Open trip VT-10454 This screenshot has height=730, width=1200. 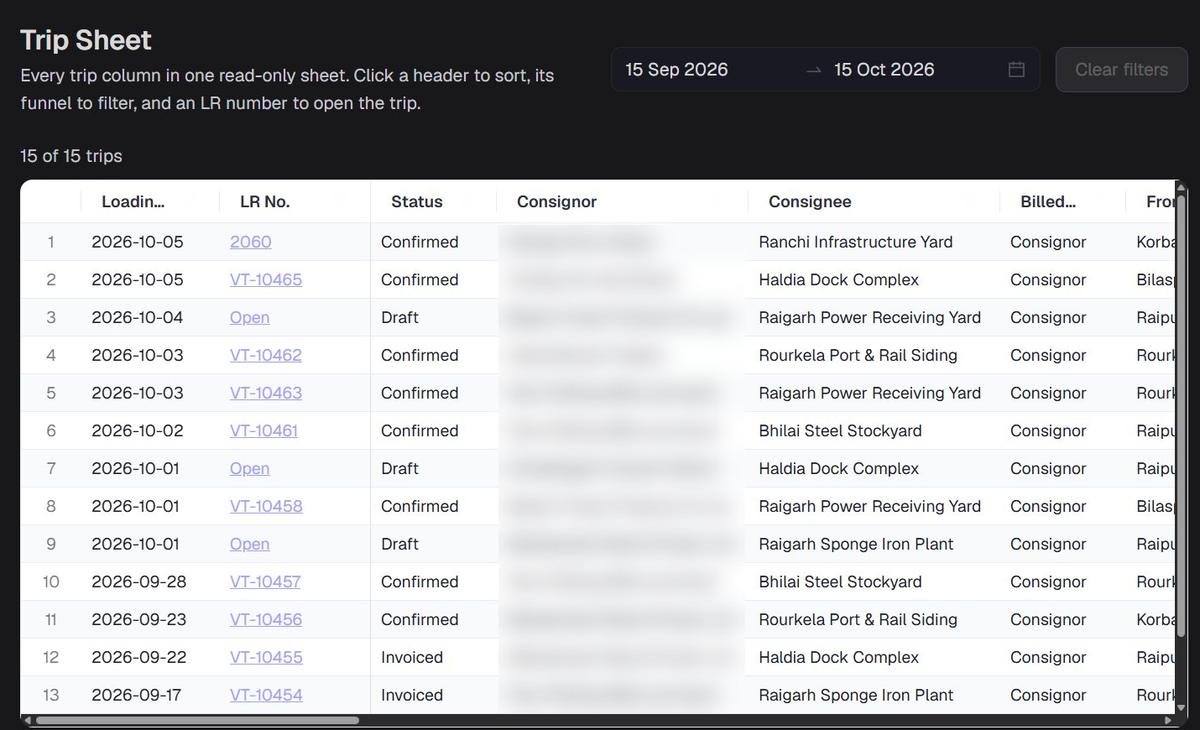click(266, 695)
